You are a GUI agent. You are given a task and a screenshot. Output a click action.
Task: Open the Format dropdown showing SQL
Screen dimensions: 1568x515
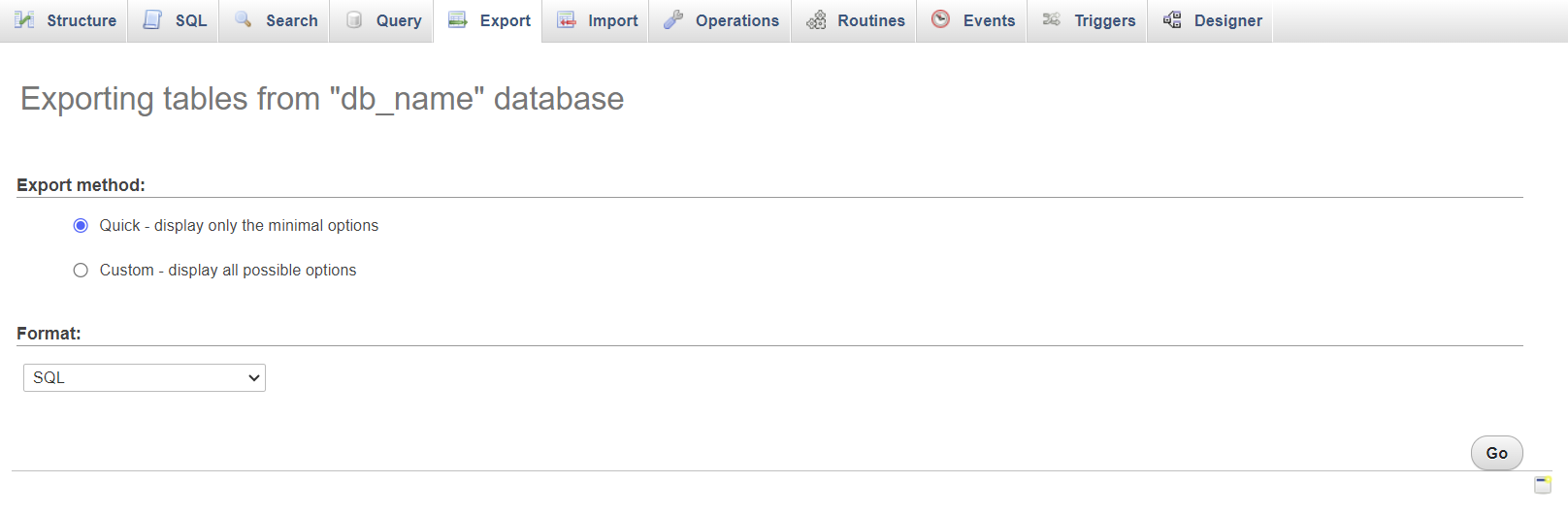tap(145, 378)
